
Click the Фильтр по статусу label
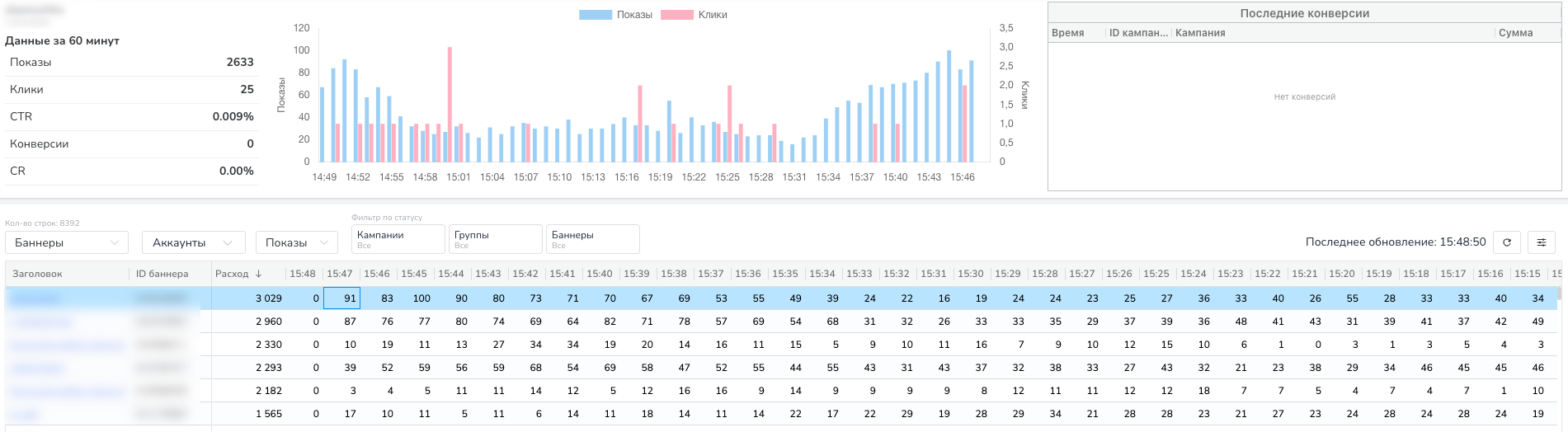(x=387, y=218)
